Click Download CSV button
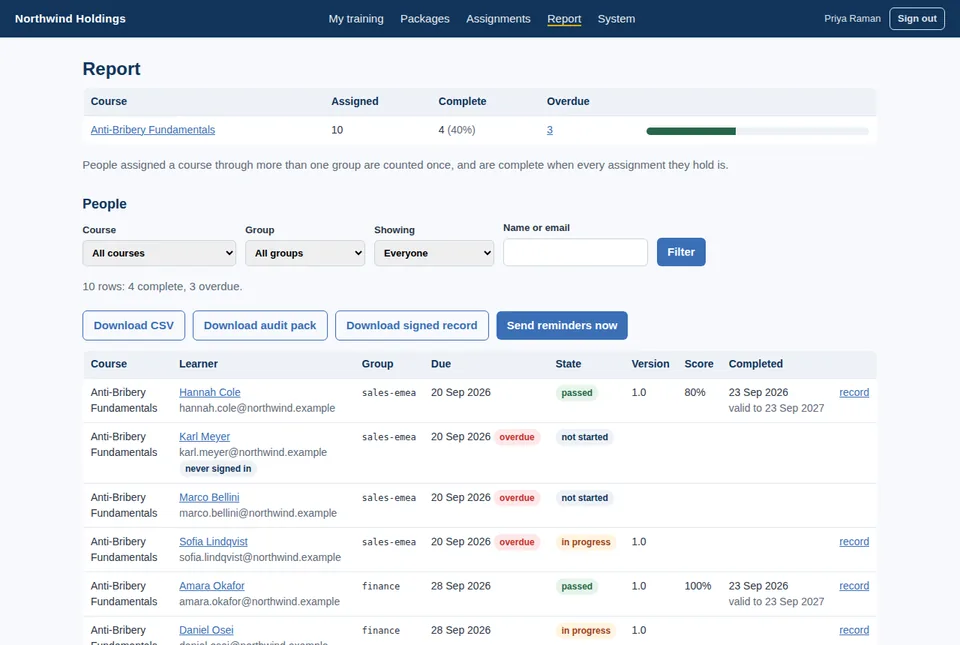The height and width of the screenshot is (645, 960). tap(133, 326)
